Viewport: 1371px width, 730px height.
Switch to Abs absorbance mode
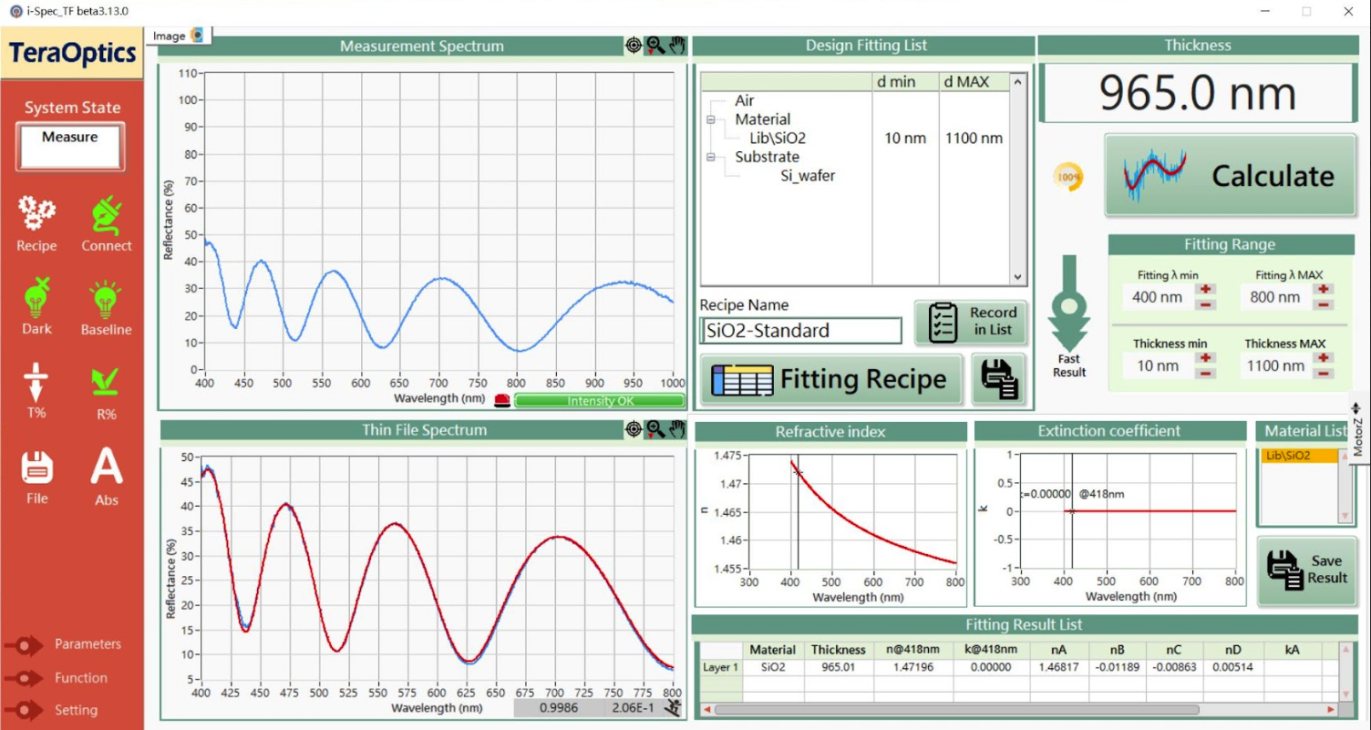pos(106,467)
